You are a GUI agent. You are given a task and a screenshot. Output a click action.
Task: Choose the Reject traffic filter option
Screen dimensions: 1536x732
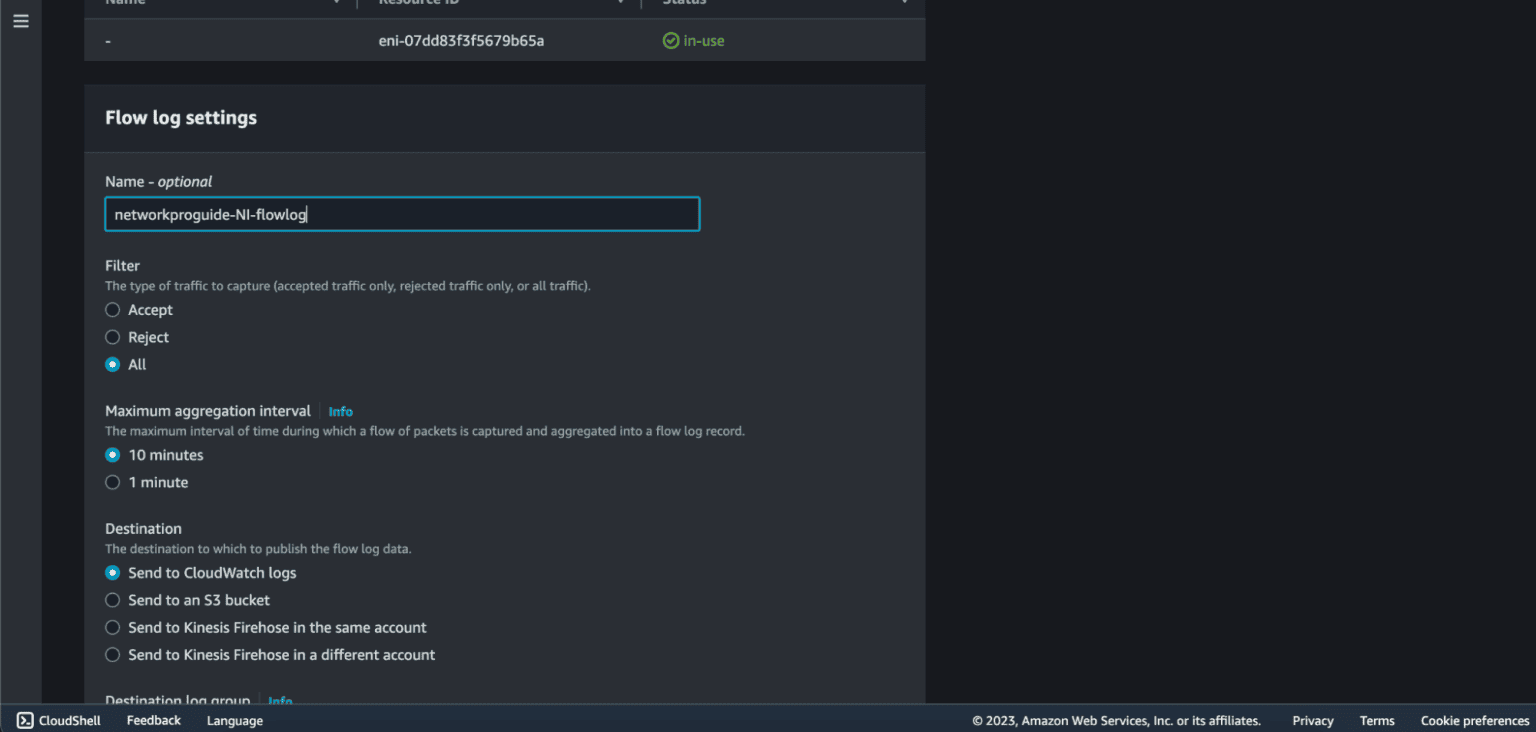click(x=113, y=338)
